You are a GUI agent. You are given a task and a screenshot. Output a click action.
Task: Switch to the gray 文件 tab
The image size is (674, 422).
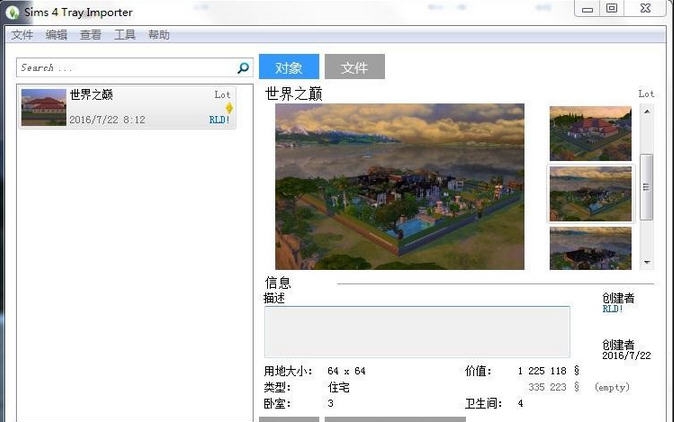pos(355,67)
